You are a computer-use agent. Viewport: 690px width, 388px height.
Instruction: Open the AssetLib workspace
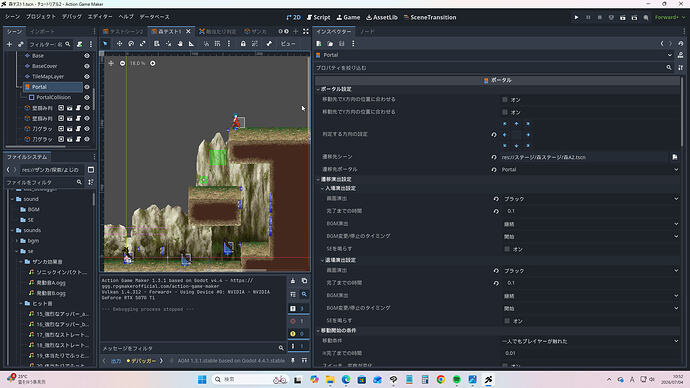[382, 17]
